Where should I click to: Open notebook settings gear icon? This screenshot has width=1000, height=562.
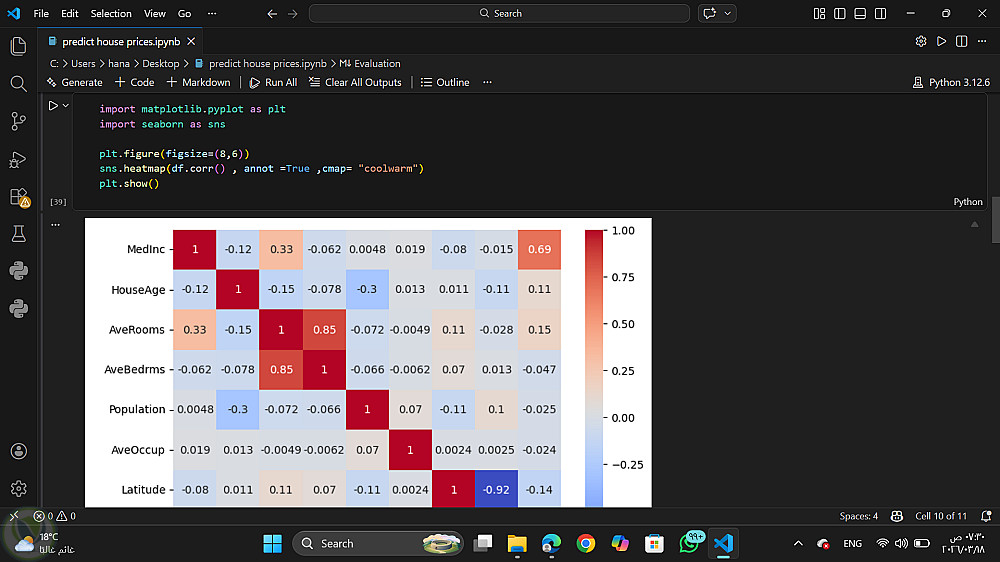click(x=921, y=41)
